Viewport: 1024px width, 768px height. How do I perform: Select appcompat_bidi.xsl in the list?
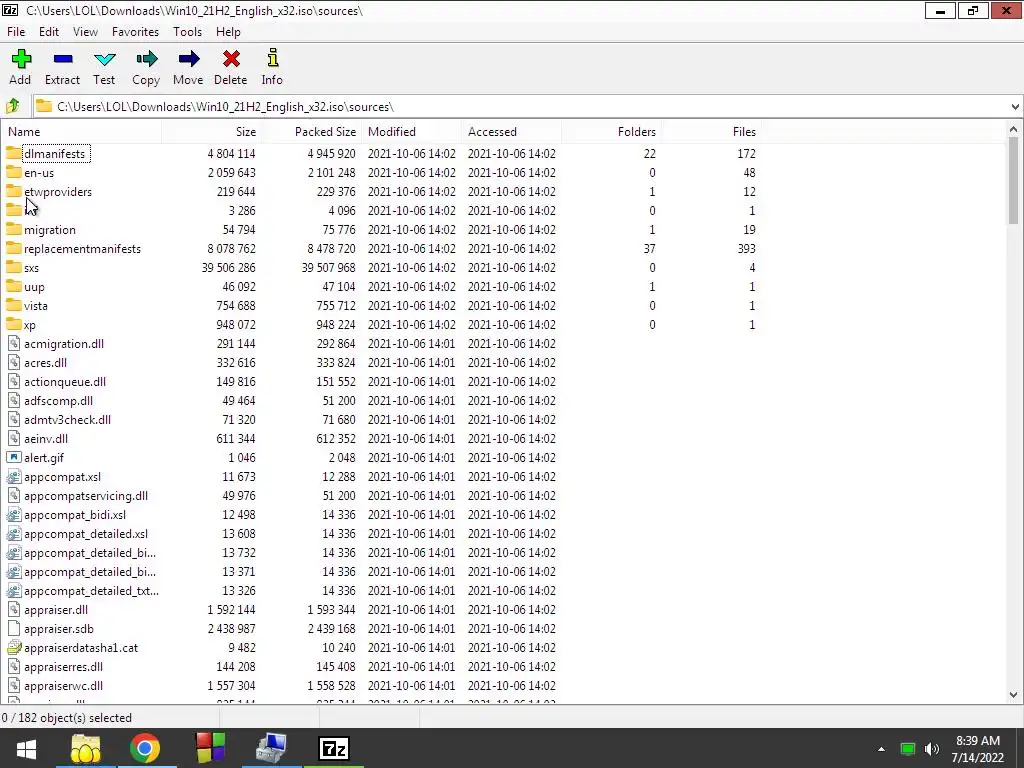(x=74, y=515)
